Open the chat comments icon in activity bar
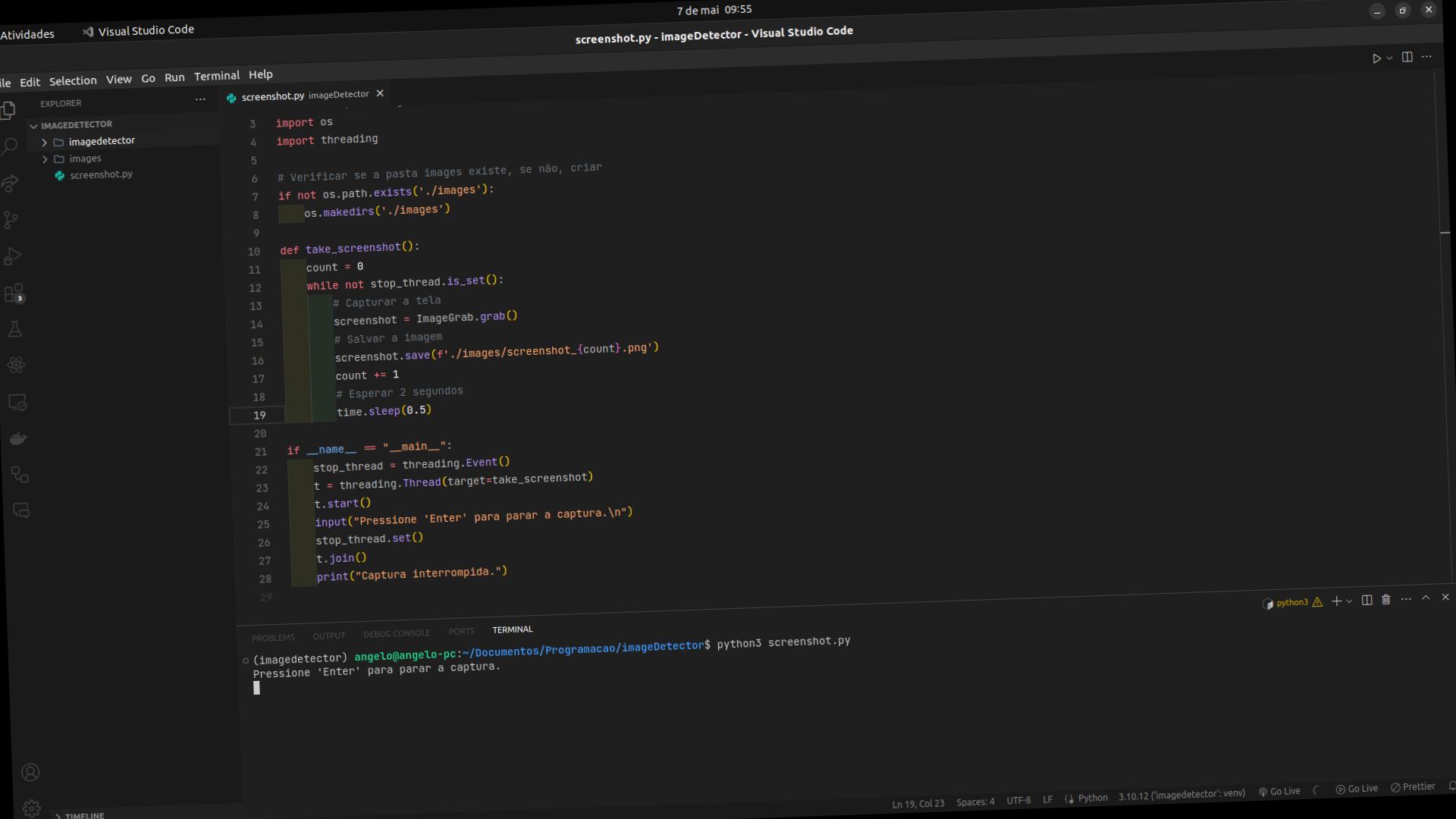 (21, 510)
